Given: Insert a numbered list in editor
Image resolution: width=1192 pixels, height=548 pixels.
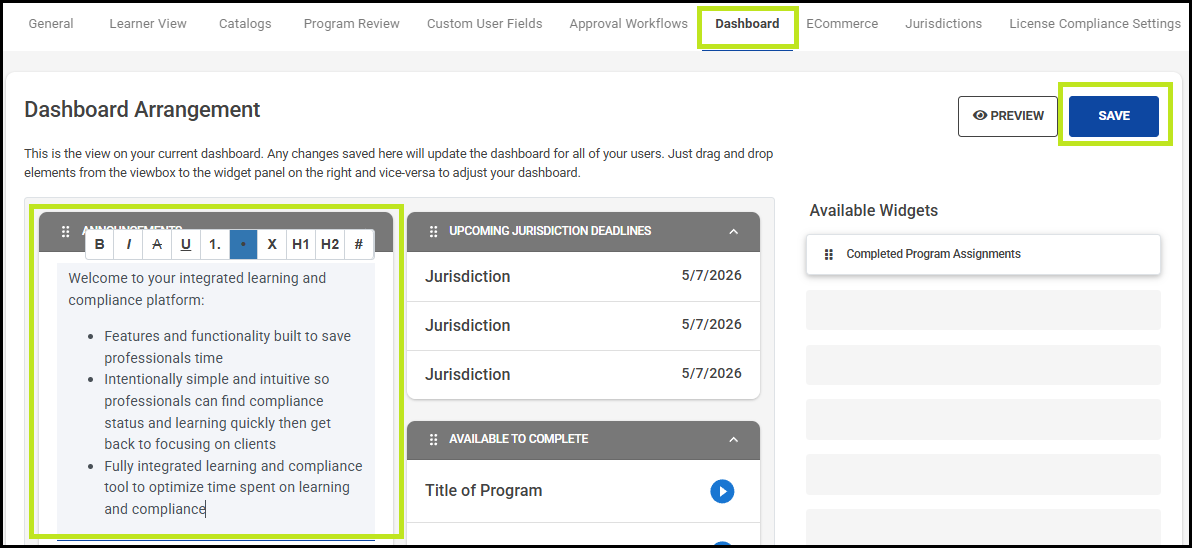Looking at the screenshot, I should (215, 244).
